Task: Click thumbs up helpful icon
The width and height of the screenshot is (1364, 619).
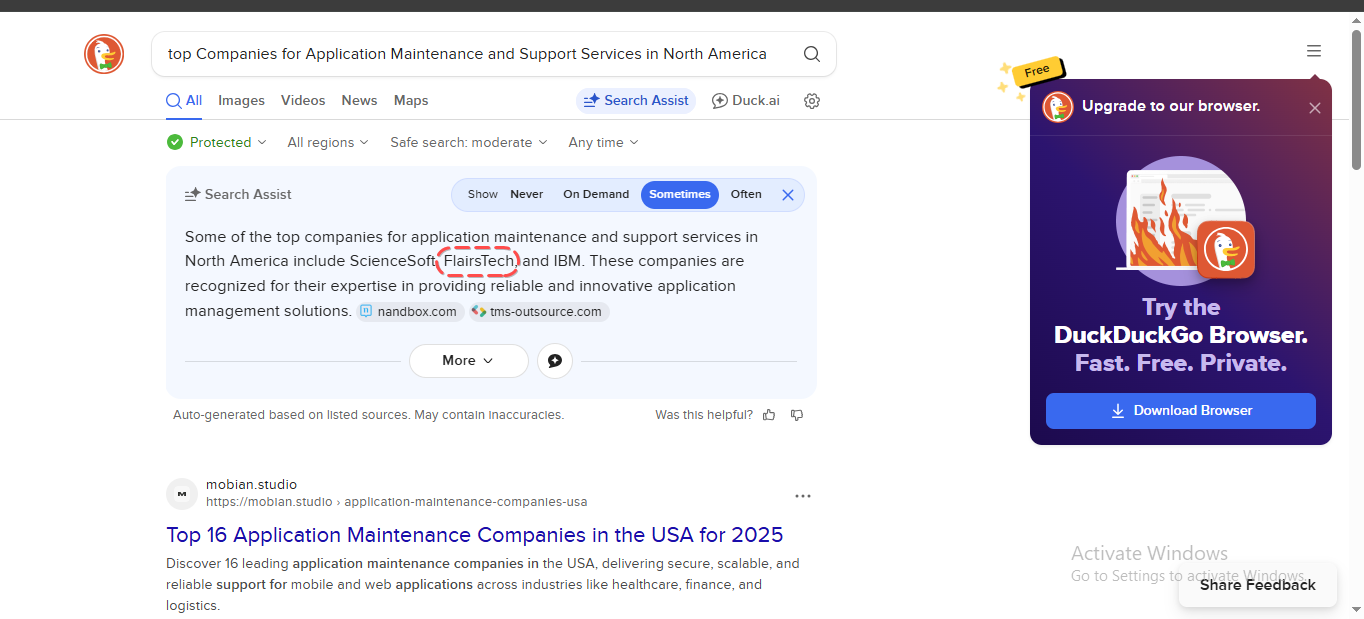Action: coord(769,415)
